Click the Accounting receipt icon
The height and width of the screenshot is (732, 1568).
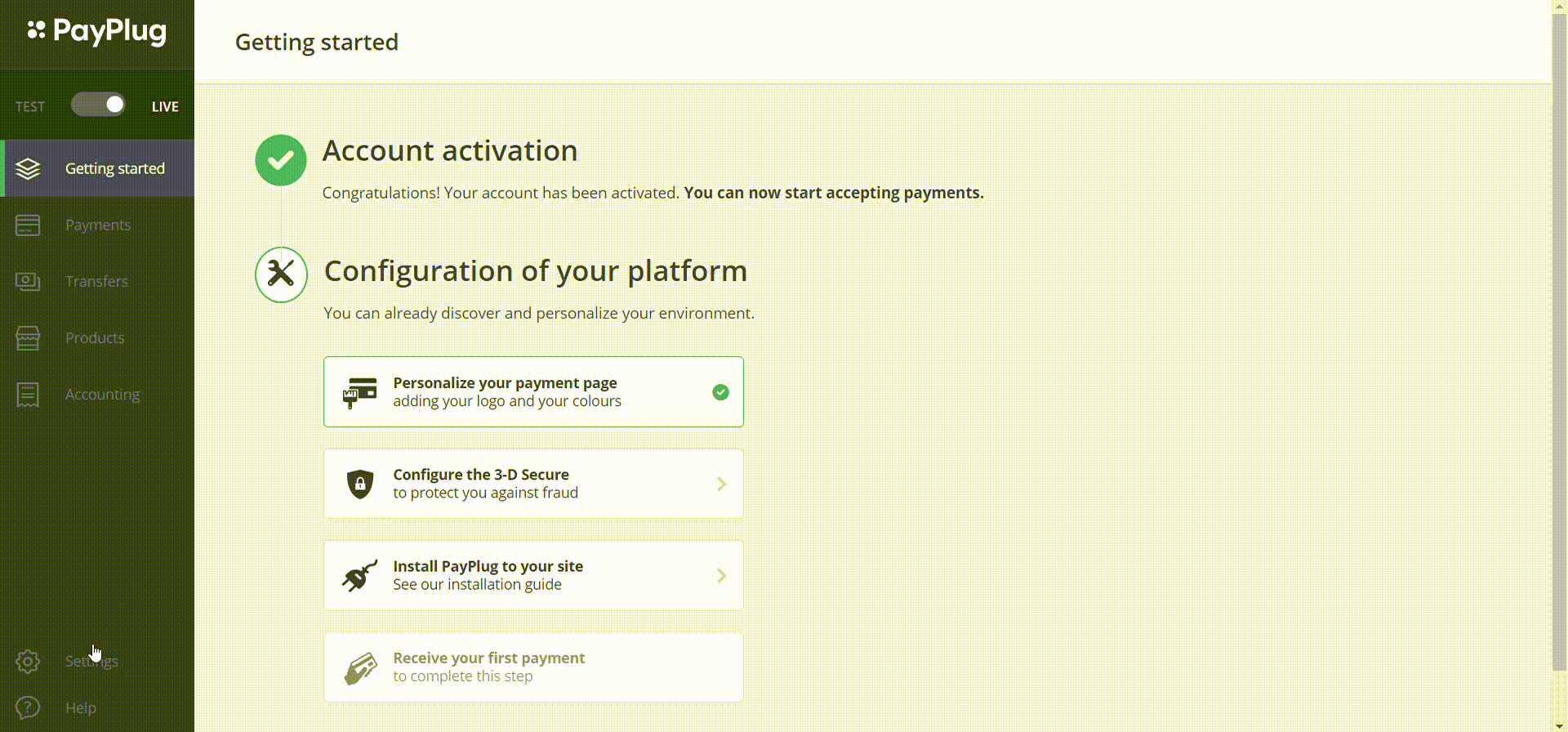click(x=28, y=395)
